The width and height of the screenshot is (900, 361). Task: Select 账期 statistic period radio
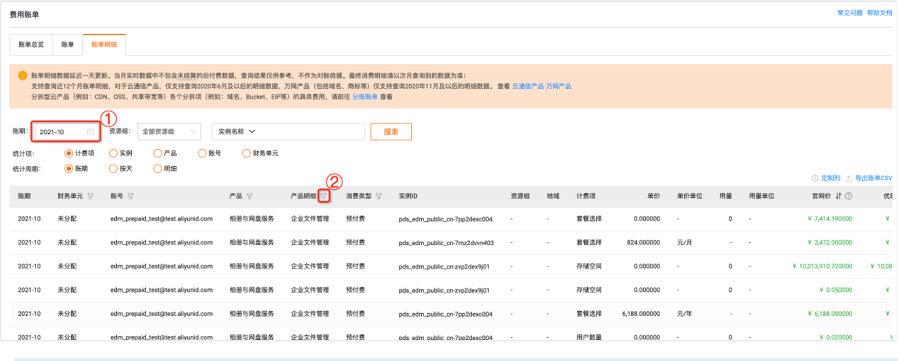click(69, 169)
